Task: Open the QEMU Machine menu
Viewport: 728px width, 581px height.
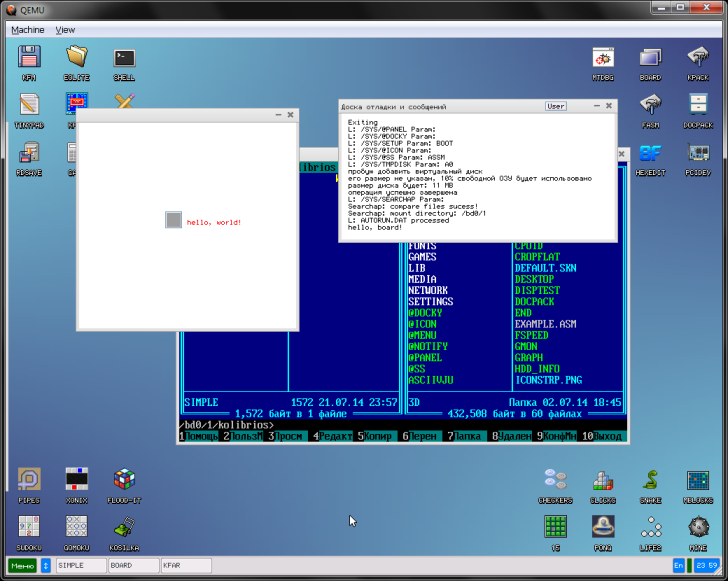Action: click(28, 30)
